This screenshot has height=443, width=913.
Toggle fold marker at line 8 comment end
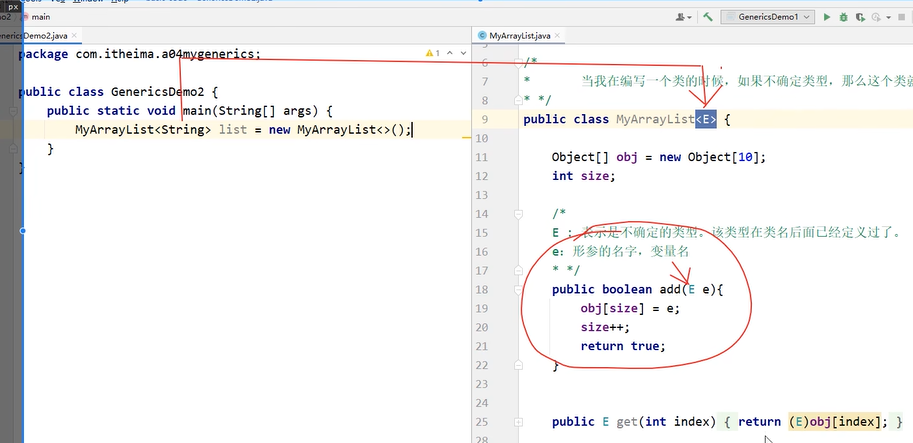[518, 100]
